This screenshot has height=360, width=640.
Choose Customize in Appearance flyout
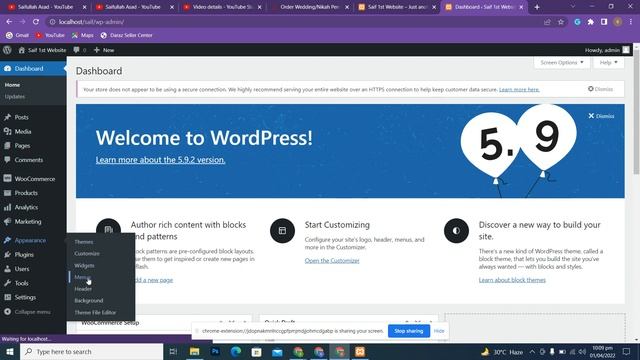[x=87, y=253]
